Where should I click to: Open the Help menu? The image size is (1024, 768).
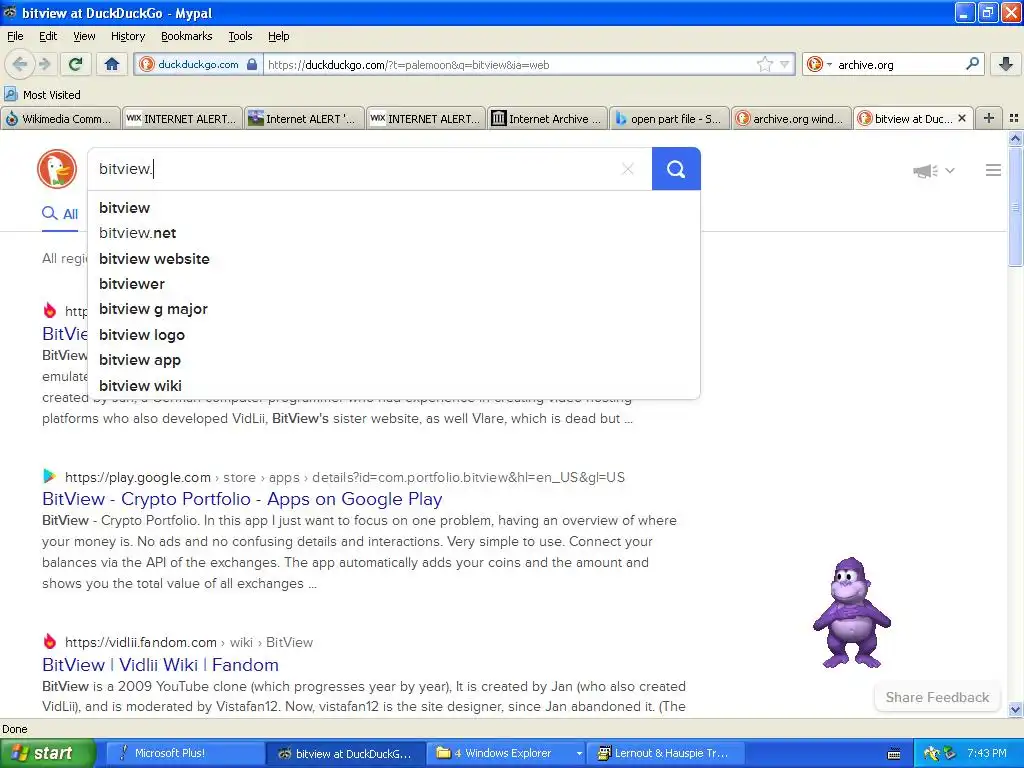278,36
